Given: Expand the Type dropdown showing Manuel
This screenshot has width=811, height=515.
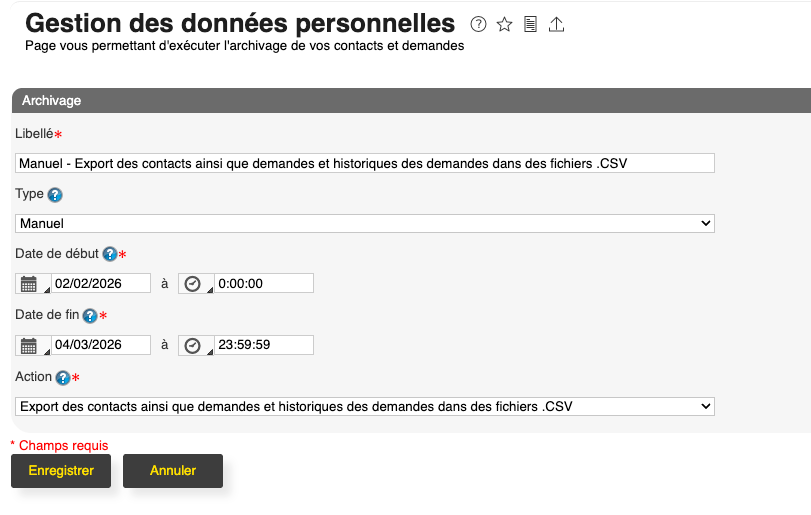Looking at the screenshot, I should pos(364,224).
